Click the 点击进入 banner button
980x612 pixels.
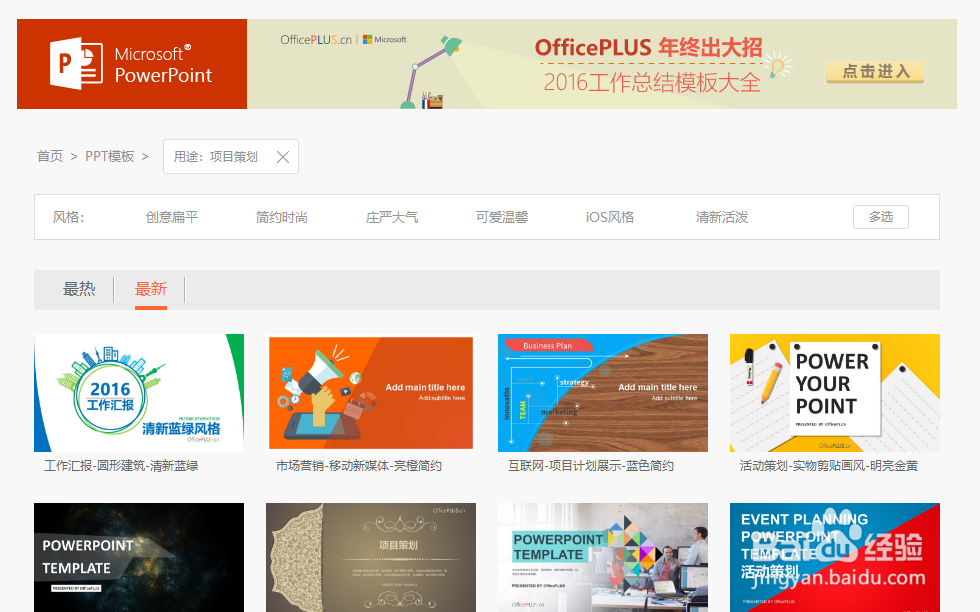click(874, 72)
